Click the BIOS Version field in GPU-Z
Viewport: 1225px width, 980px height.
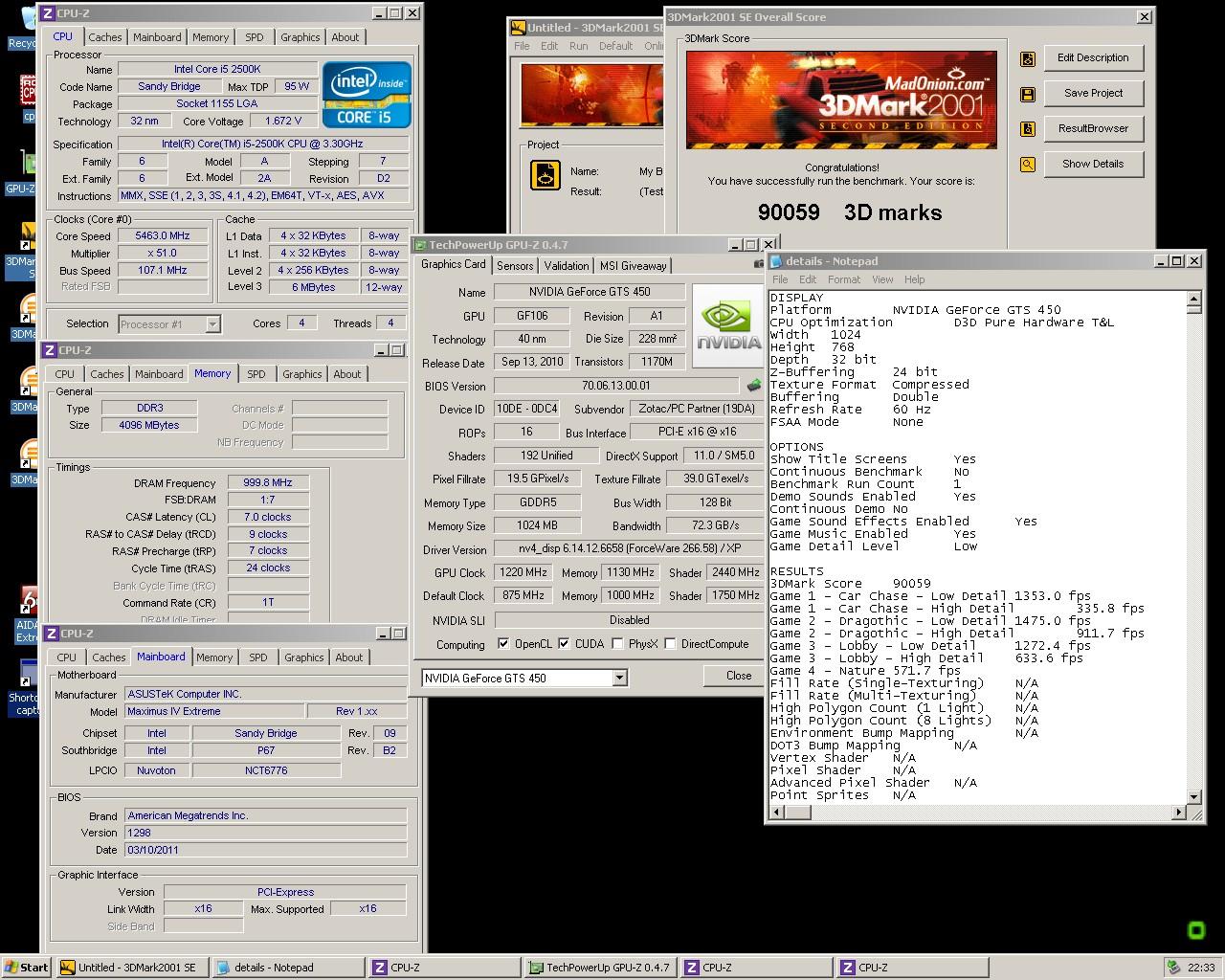616,386
